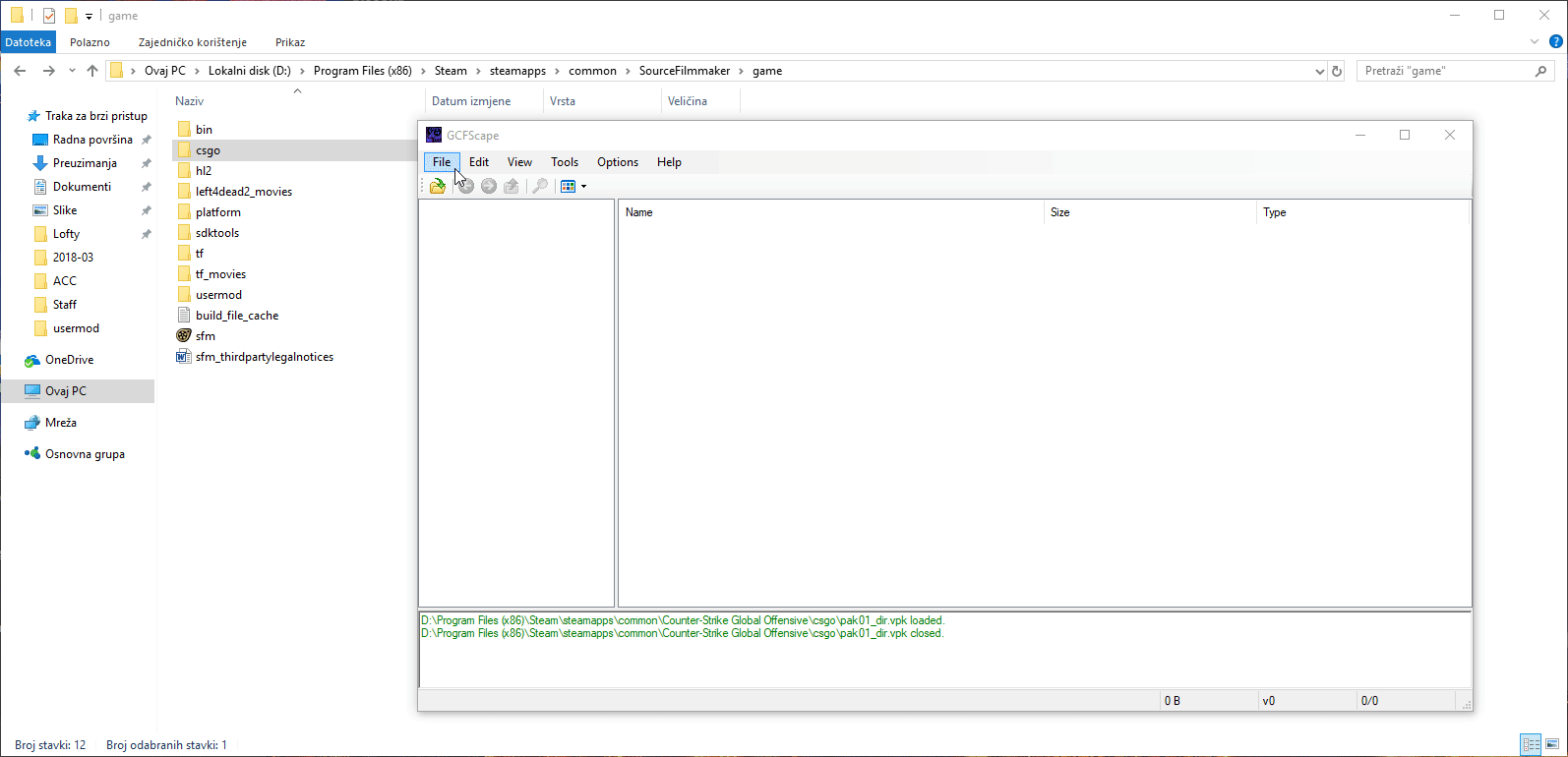The height and width of the screenshot is (757, 1568).
Task: Open the Tools menu in GCFScape
Action: [x=565, y=162]
